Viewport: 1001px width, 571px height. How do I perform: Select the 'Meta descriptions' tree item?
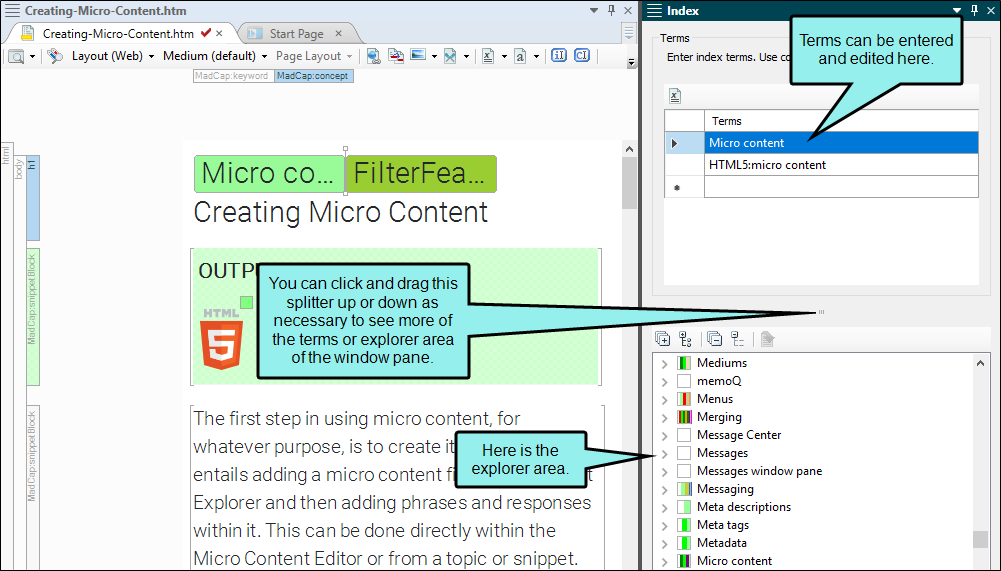(x=744, y=507)
